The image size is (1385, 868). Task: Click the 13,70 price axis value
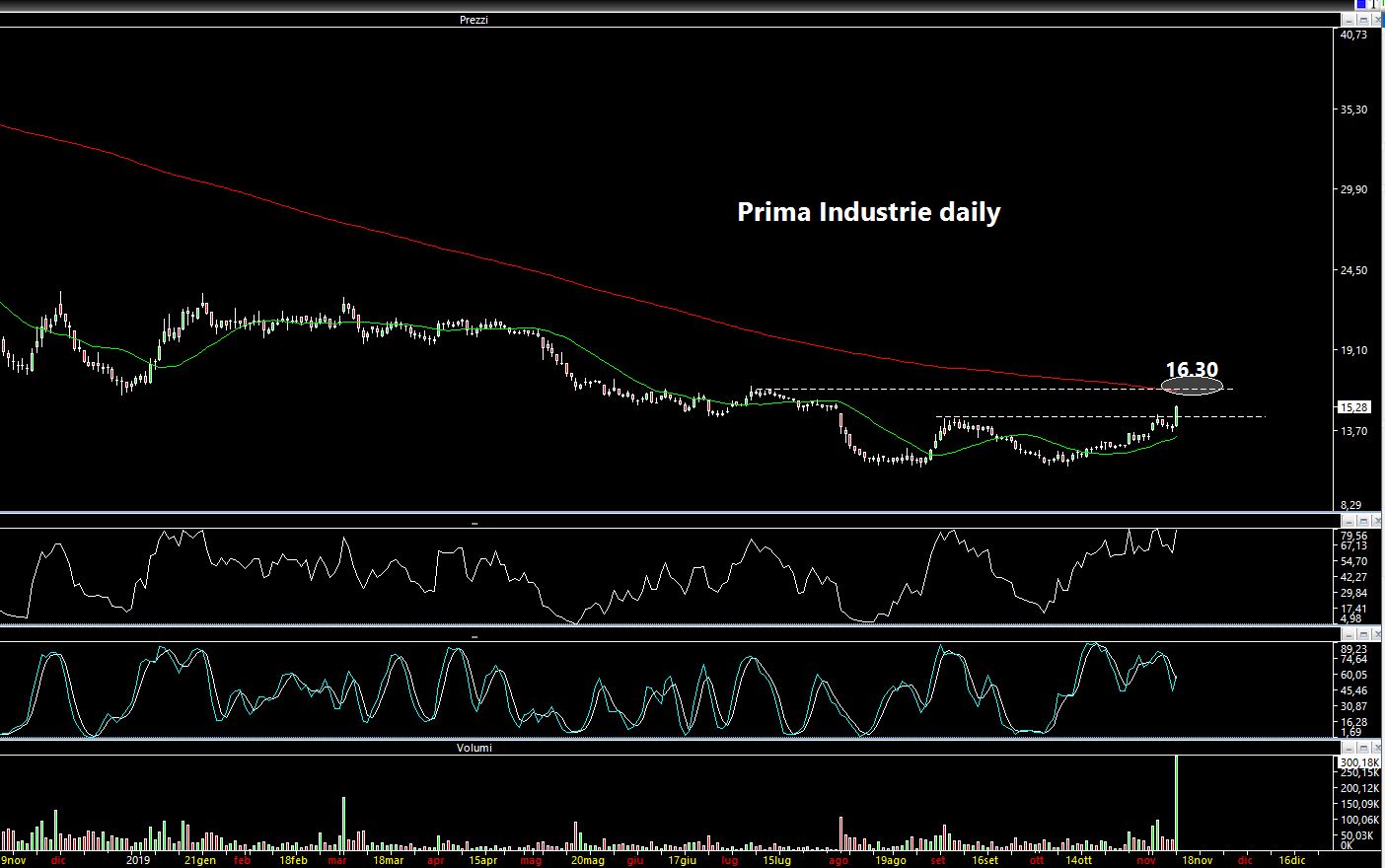point(1354,431)
